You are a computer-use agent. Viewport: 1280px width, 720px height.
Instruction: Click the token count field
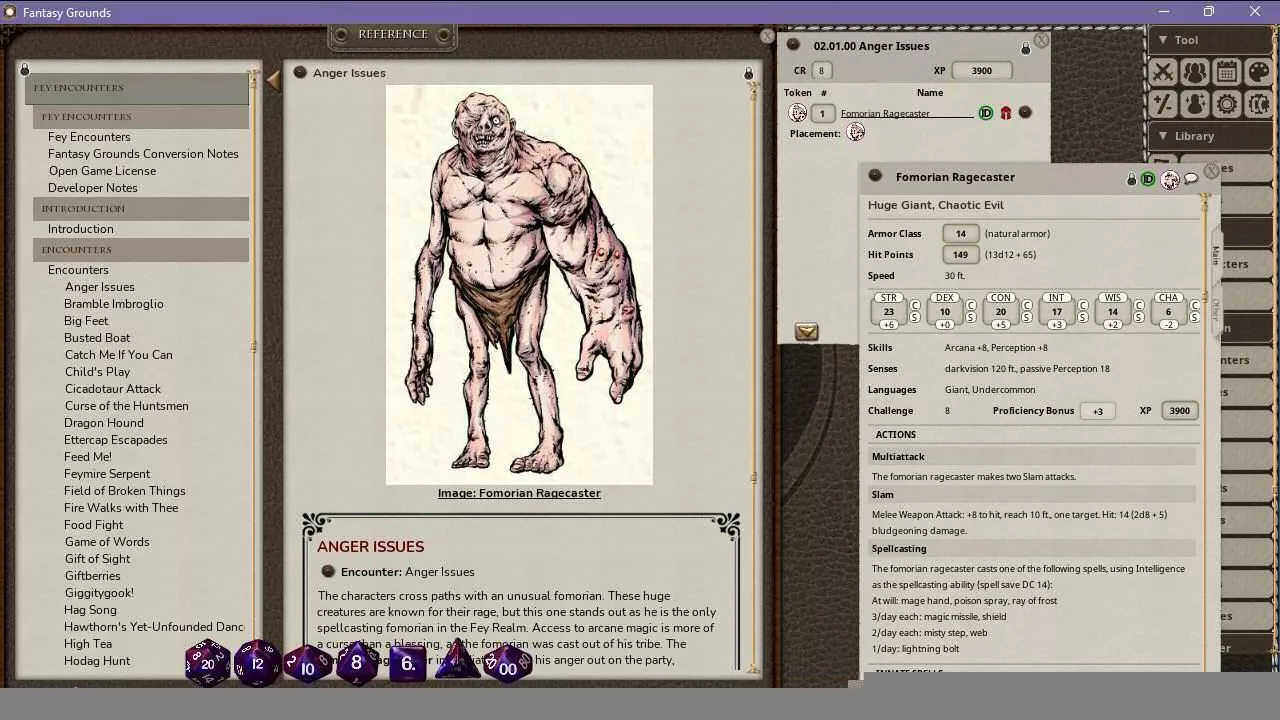coord(822,113)
